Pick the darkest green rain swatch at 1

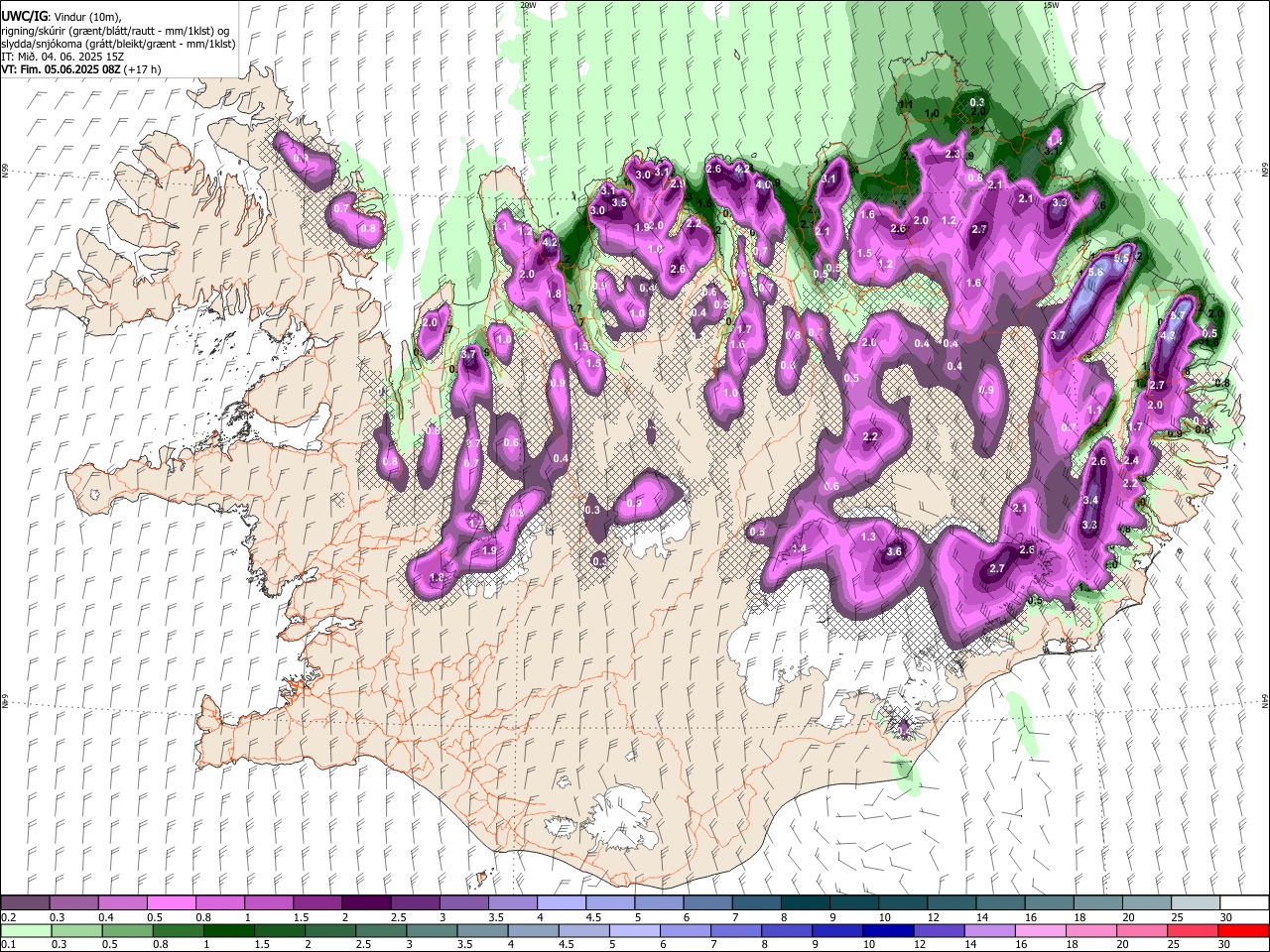[228, 930]
